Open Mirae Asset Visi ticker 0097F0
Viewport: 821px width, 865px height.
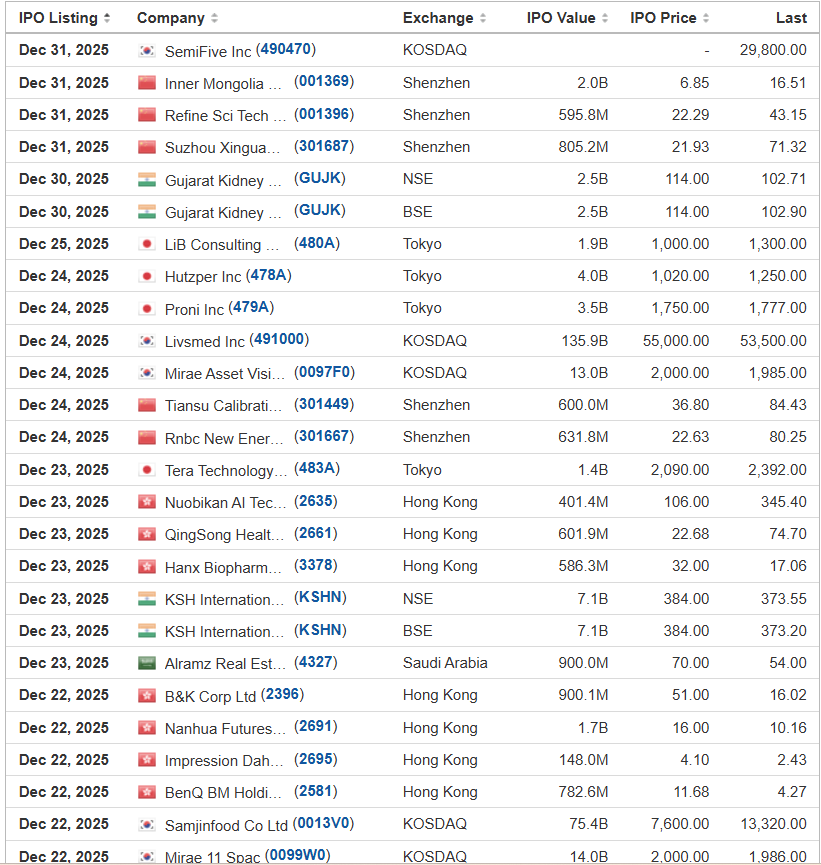(324, 372)
